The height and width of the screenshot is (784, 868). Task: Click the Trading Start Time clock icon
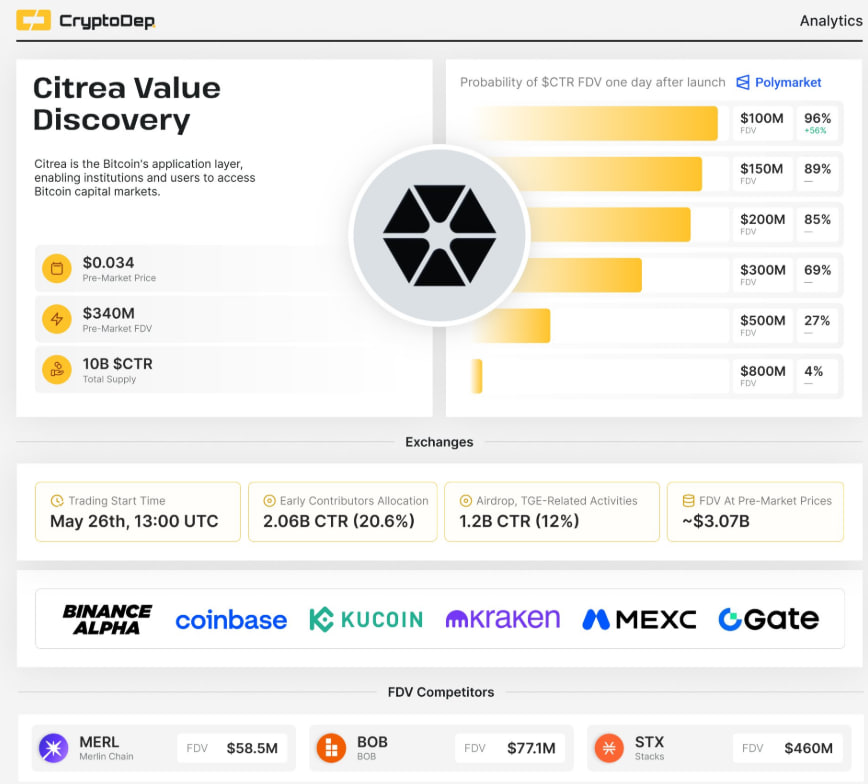click(x=57, y=501)
